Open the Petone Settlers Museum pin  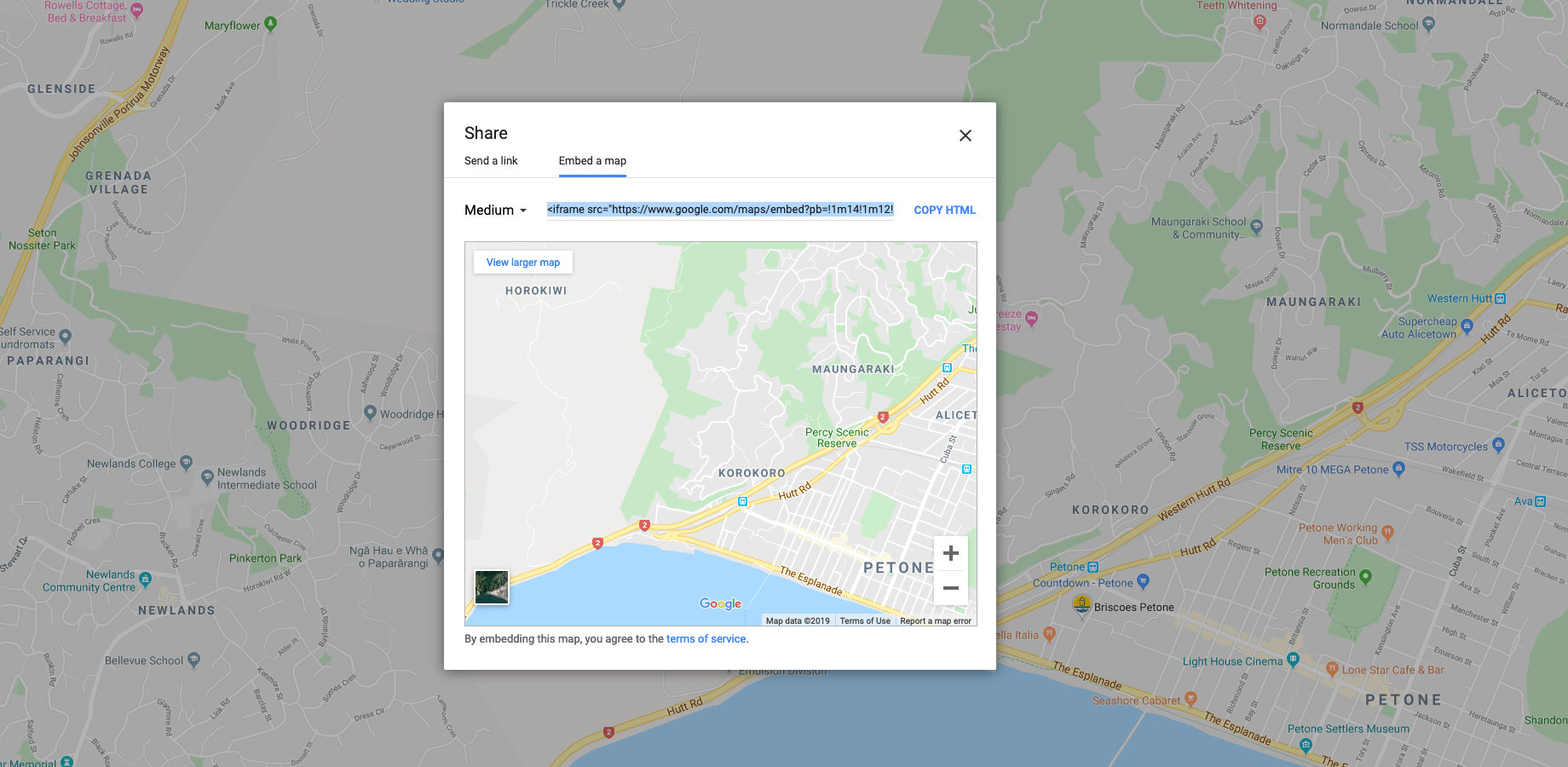tap(1306, 745)
